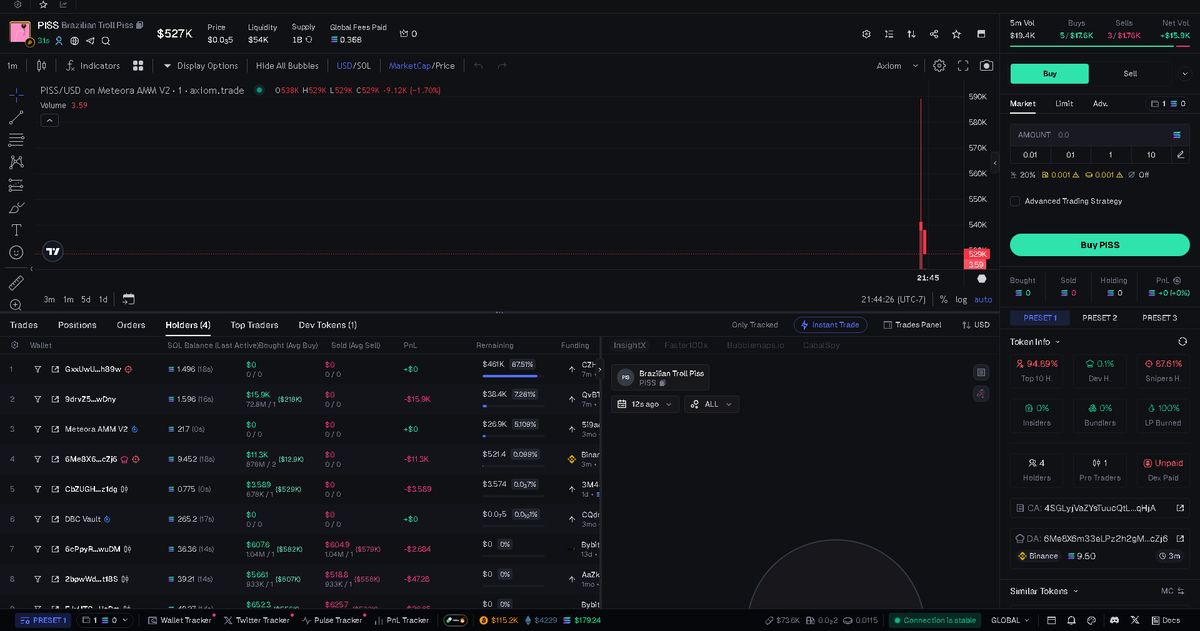Click the AMOUNT input field
This screenshot has width=1200, height=631.
point(1100,134)
